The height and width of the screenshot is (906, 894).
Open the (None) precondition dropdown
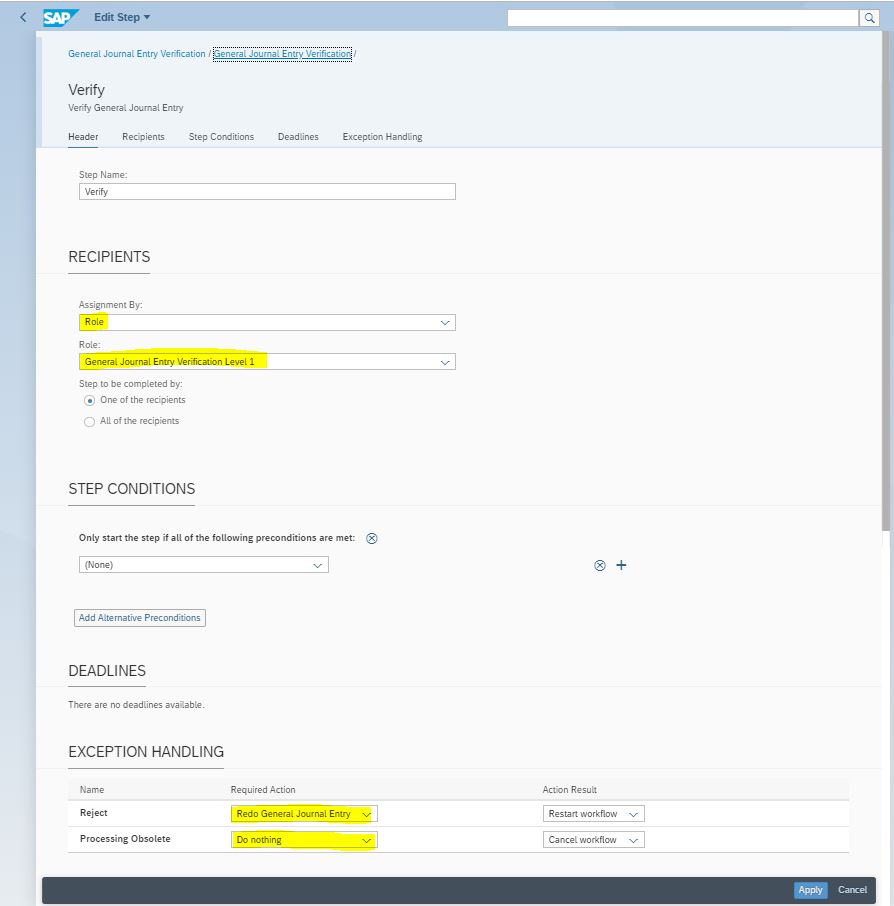point(317,565)
